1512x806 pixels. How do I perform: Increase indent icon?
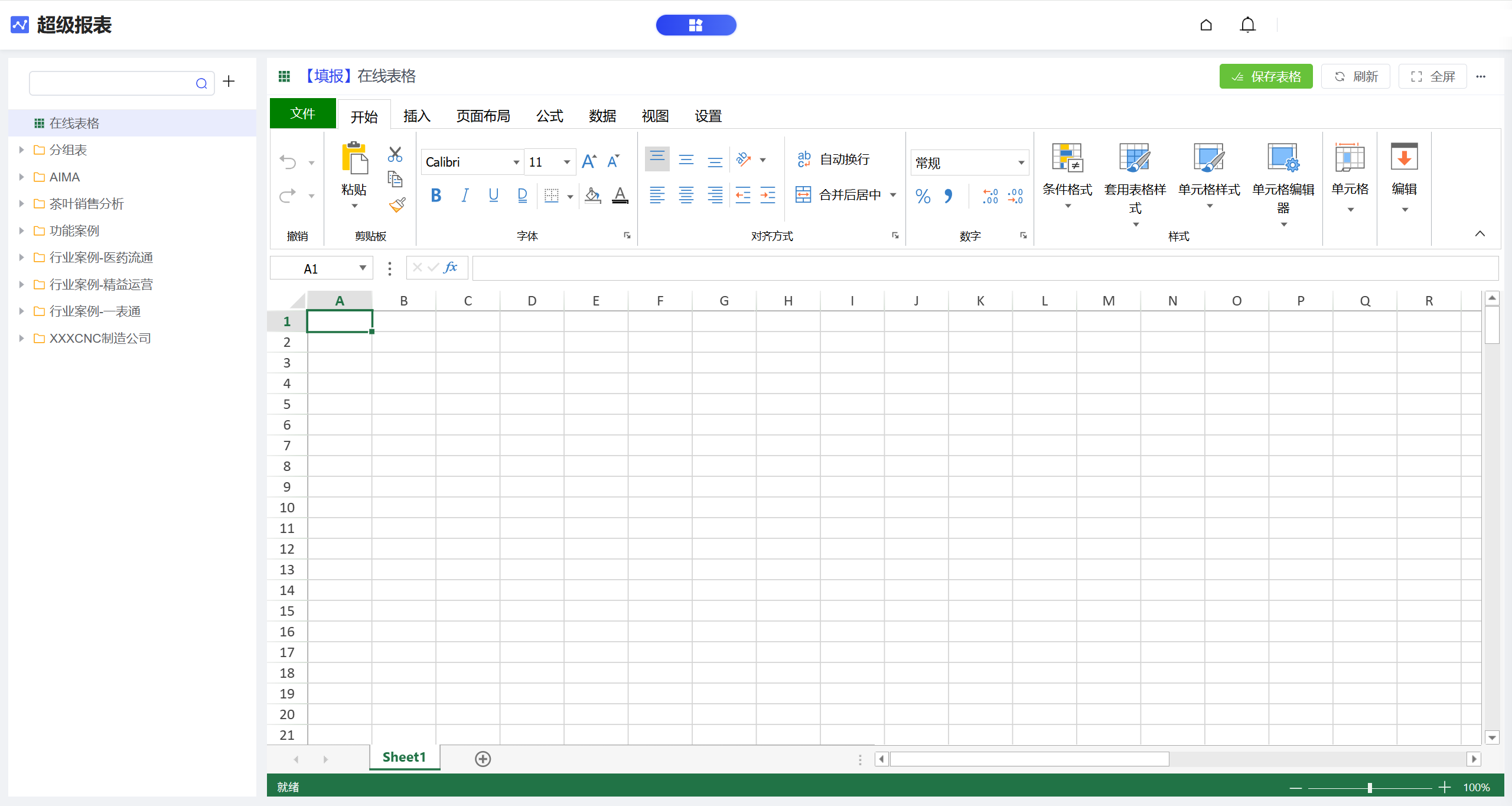coord(768,195)
